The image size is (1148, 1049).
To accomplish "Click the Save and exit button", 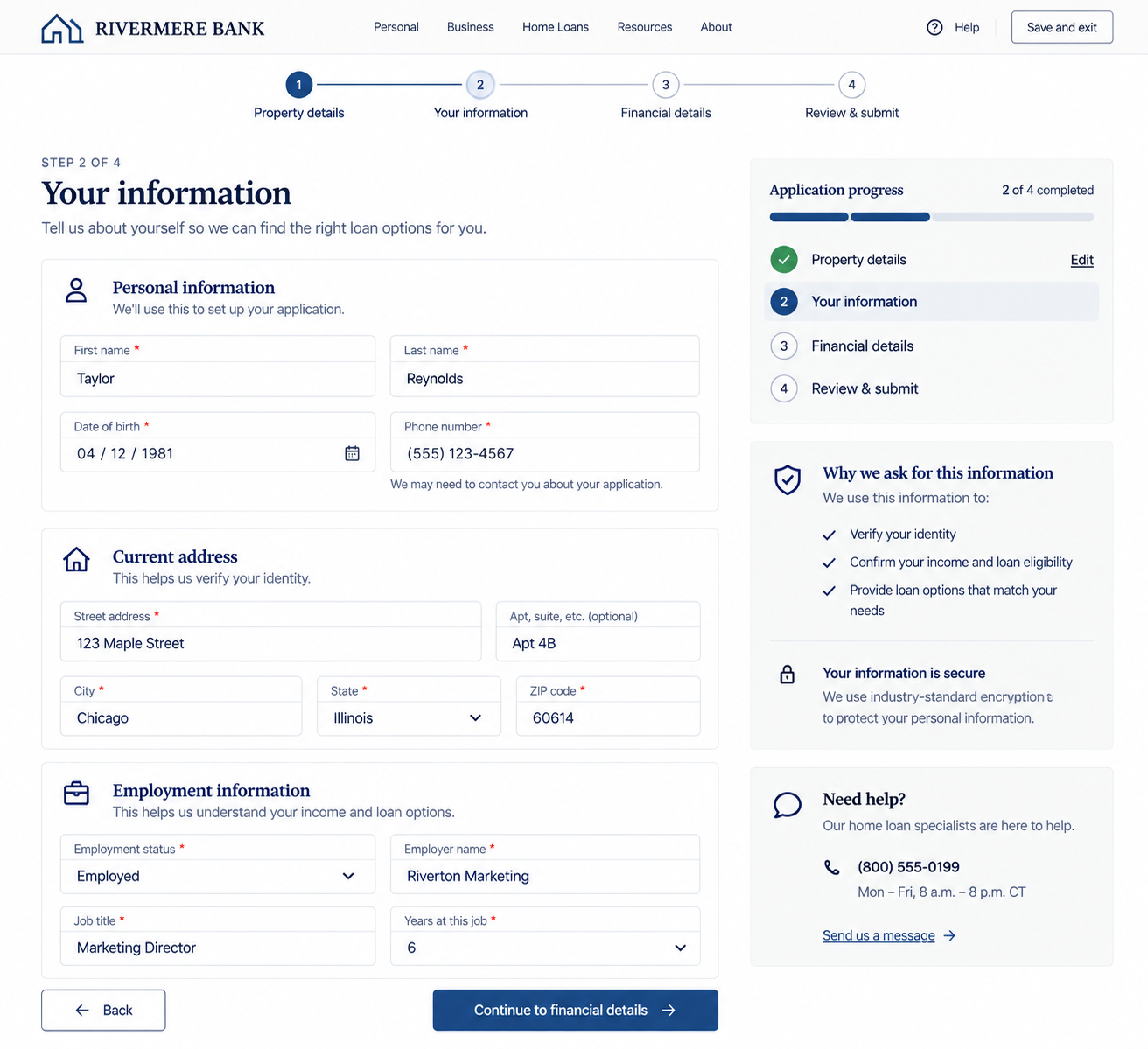I will (x=1062, y=27).
